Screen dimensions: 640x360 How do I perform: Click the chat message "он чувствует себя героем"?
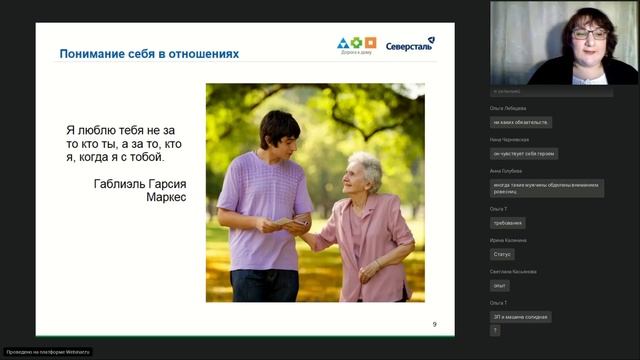click(x=524, y=154)
